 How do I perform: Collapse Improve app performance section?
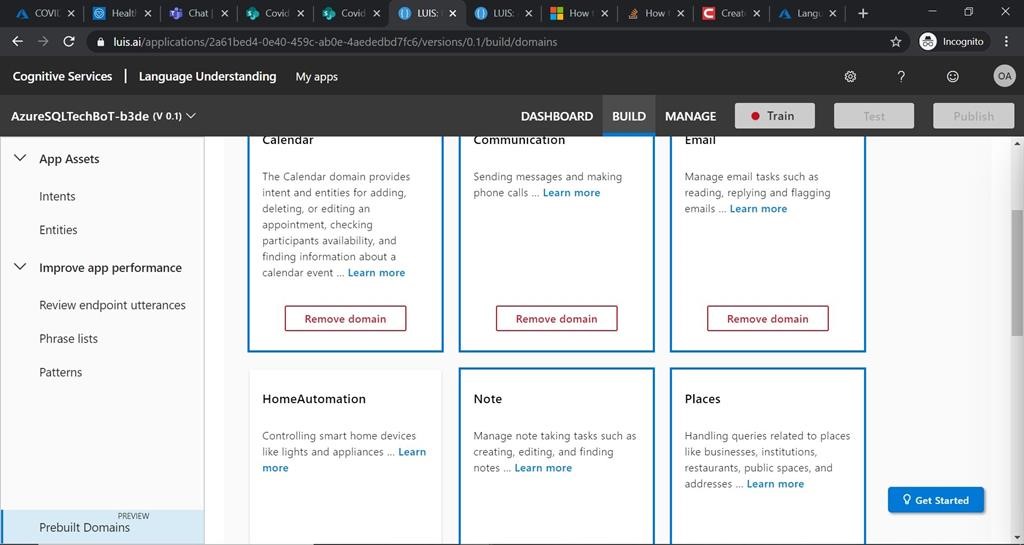[x=20, y=267]
